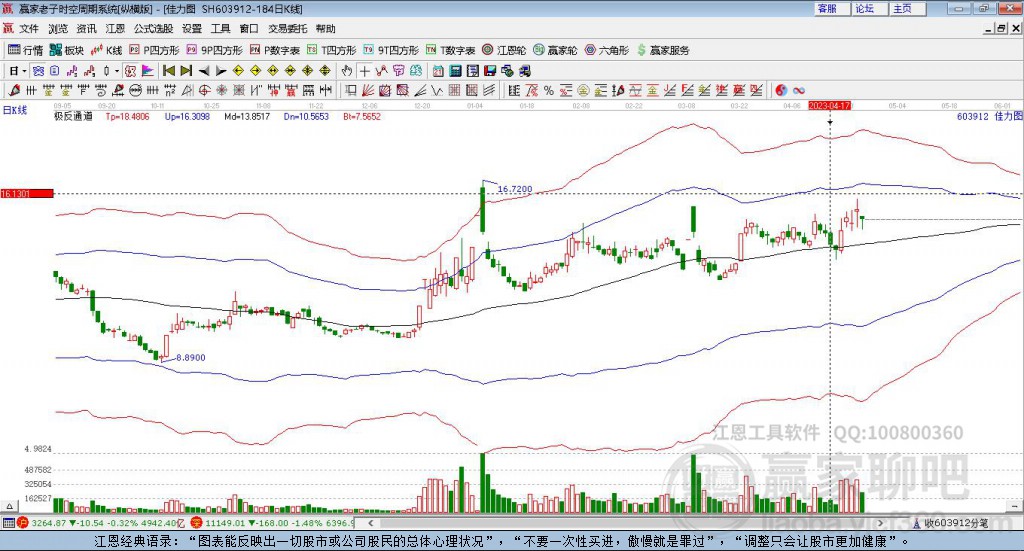Open the 工具 menu
1024x551 pixels.
[221, 29]
